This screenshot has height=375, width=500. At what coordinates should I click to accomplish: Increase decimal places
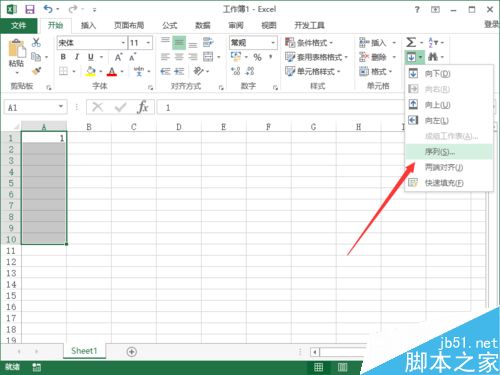click(x=236, y=71)
